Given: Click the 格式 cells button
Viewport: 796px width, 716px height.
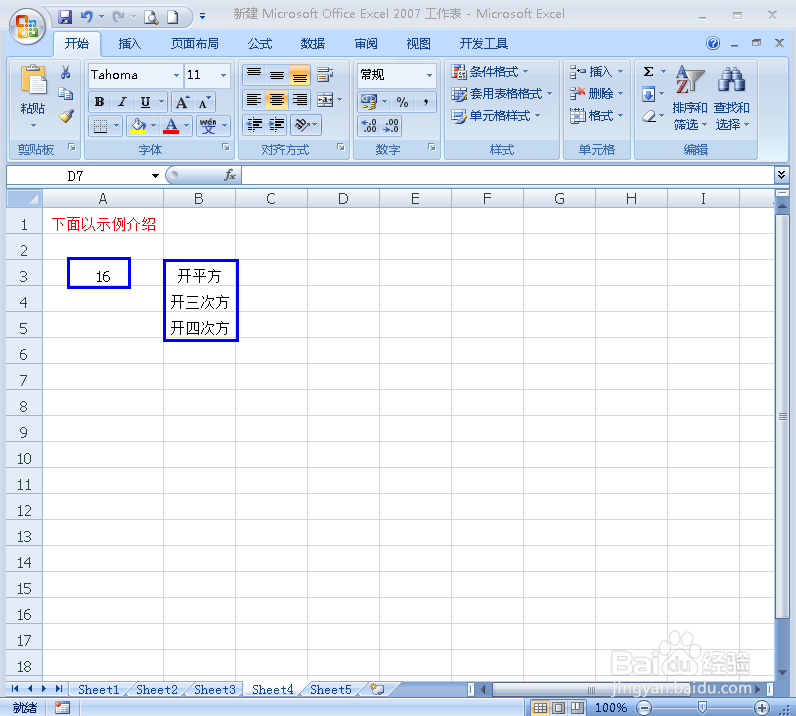Looking at the screenshot, I should 596,116.
